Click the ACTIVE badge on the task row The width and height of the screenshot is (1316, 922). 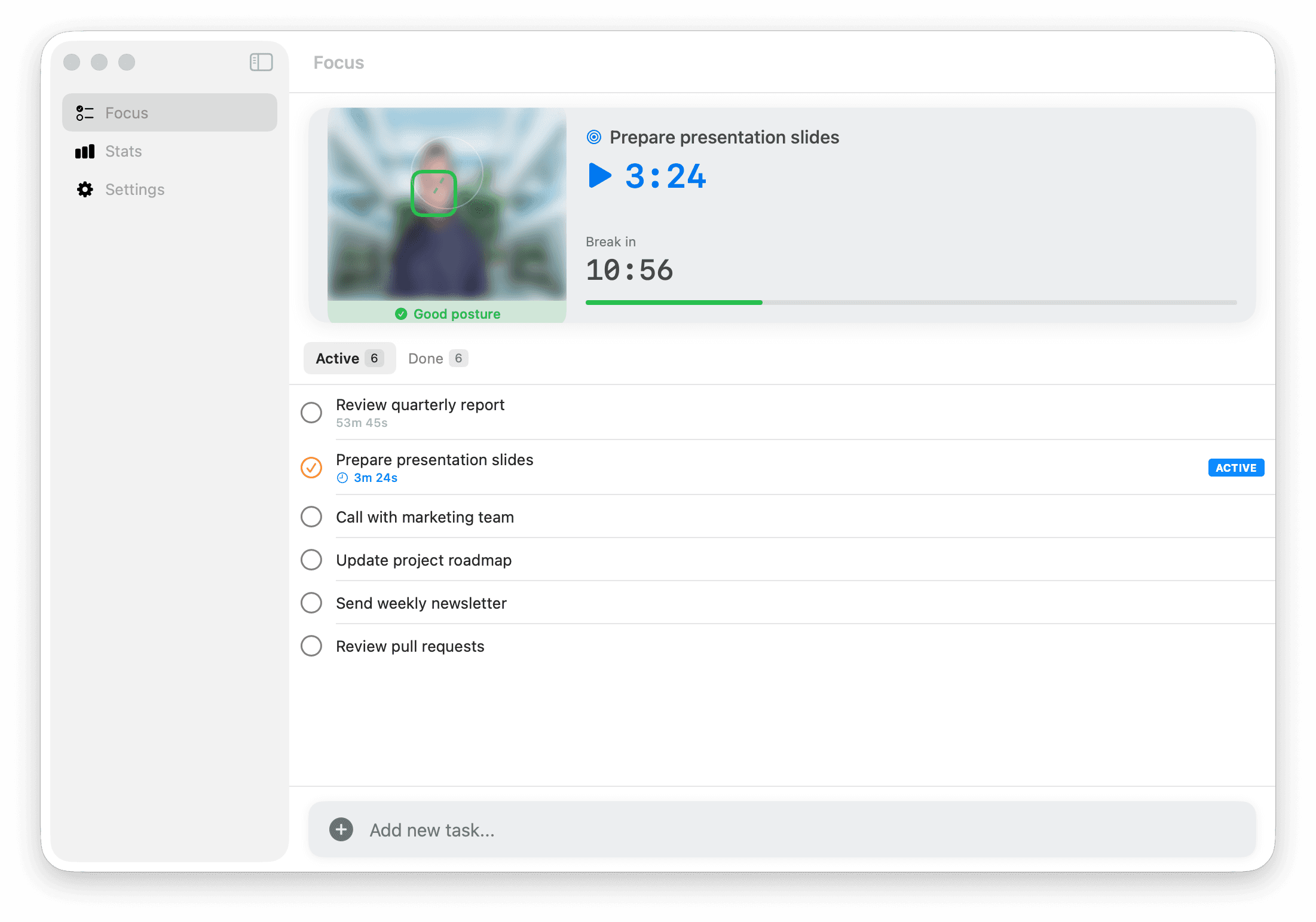(1236, 467)
